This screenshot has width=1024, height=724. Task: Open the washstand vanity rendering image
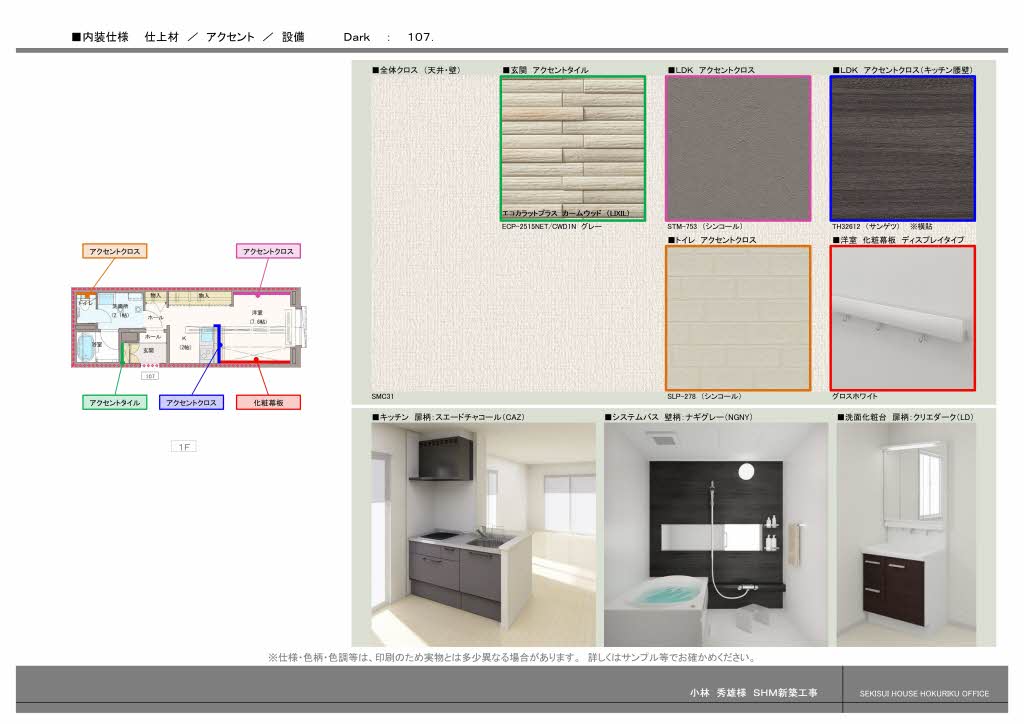point(906,534)
